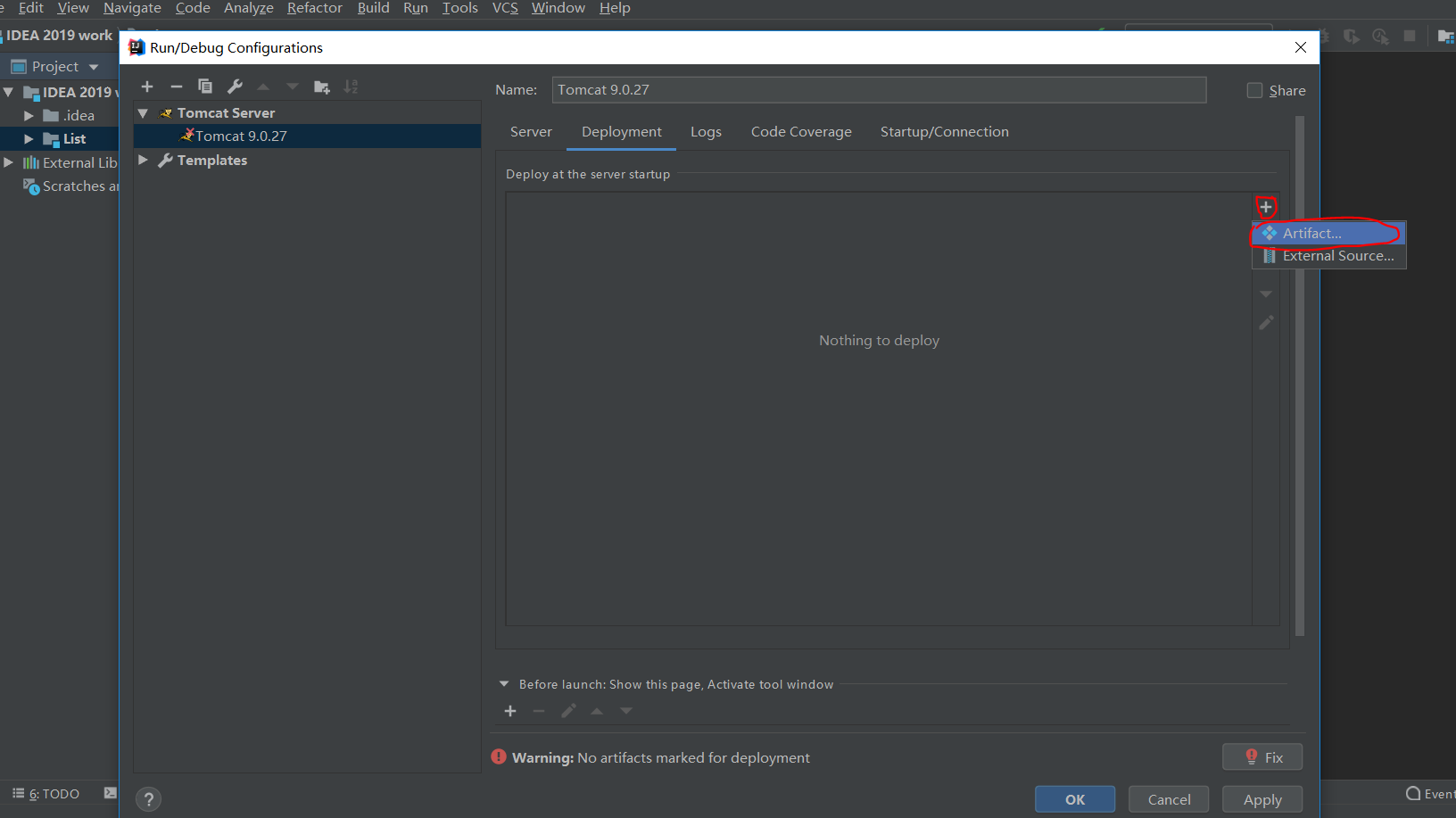Click stop icon in main toolbar
Image resolution: width=1456 pixels, height=818 pixels.
click(1410, 36)
